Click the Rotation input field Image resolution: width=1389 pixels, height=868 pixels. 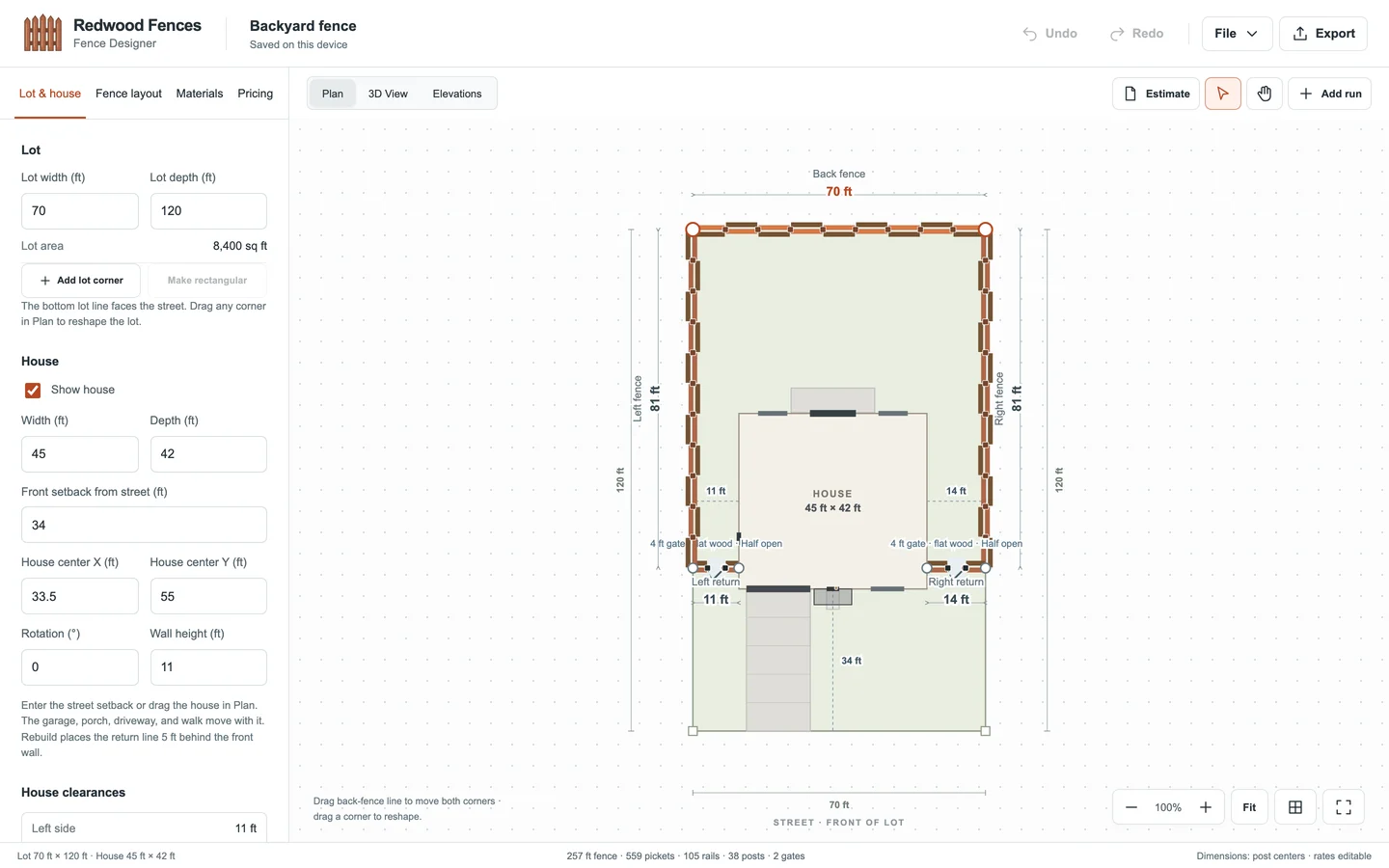click(80, 667)
